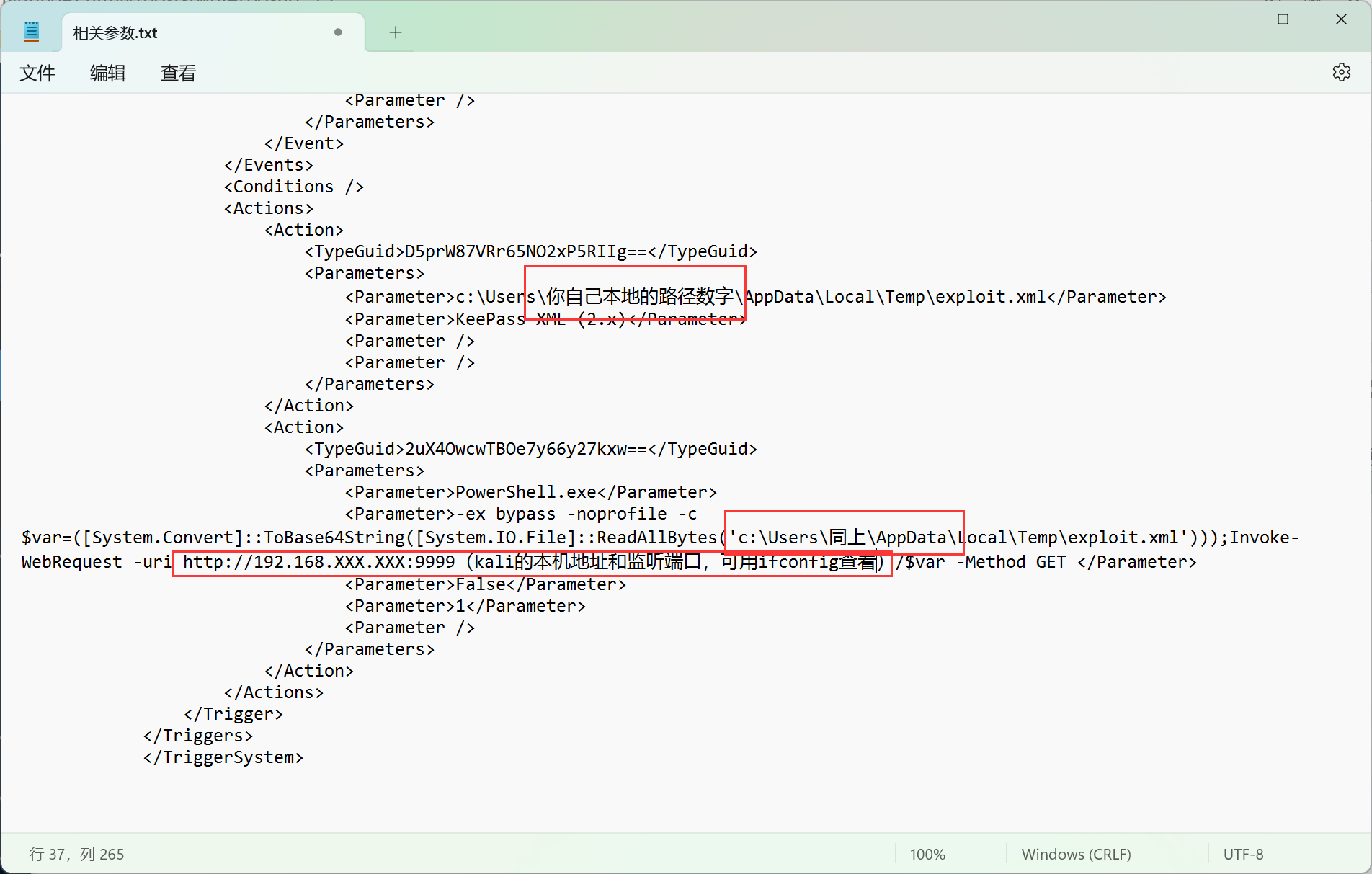
Task: Open the 查看 menu
Action: 178,73
